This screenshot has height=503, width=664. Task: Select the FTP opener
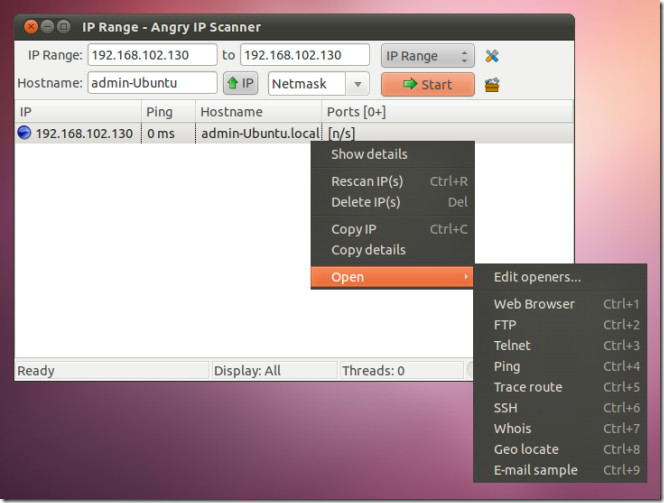pyautogui.click(x=560, y=325)
